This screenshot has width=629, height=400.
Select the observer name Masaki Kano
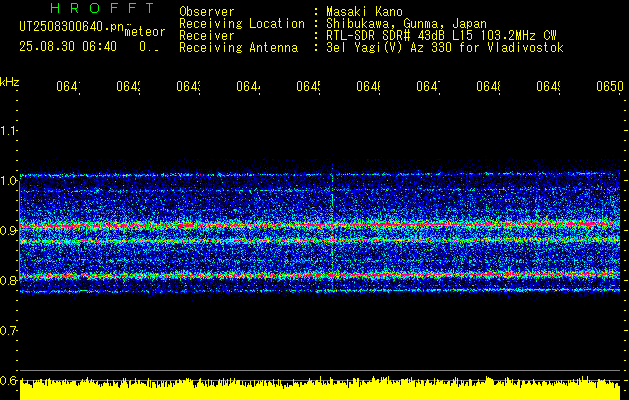point(364,12)
